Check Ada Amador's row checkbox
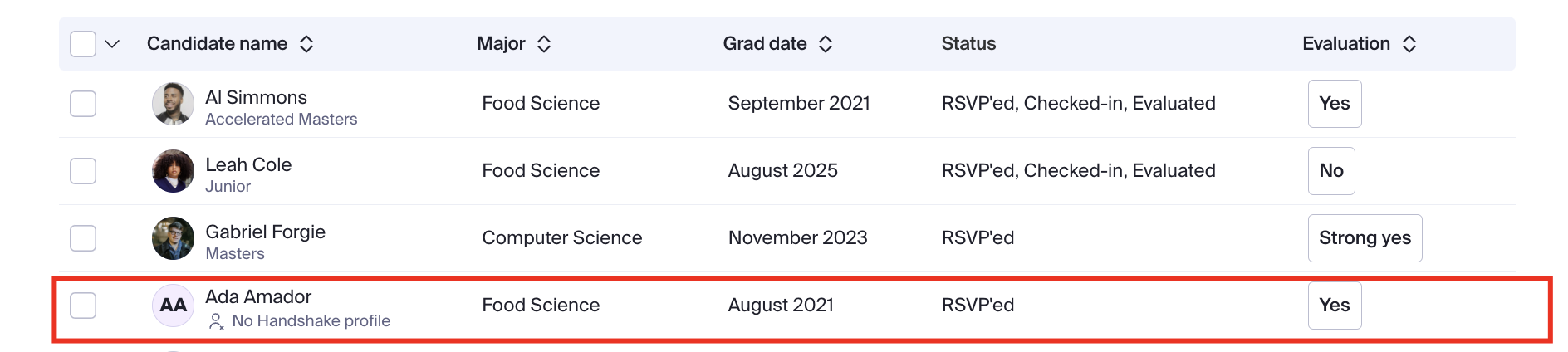Viewport: 1568px width, 352px height. (x=83, y=306)
